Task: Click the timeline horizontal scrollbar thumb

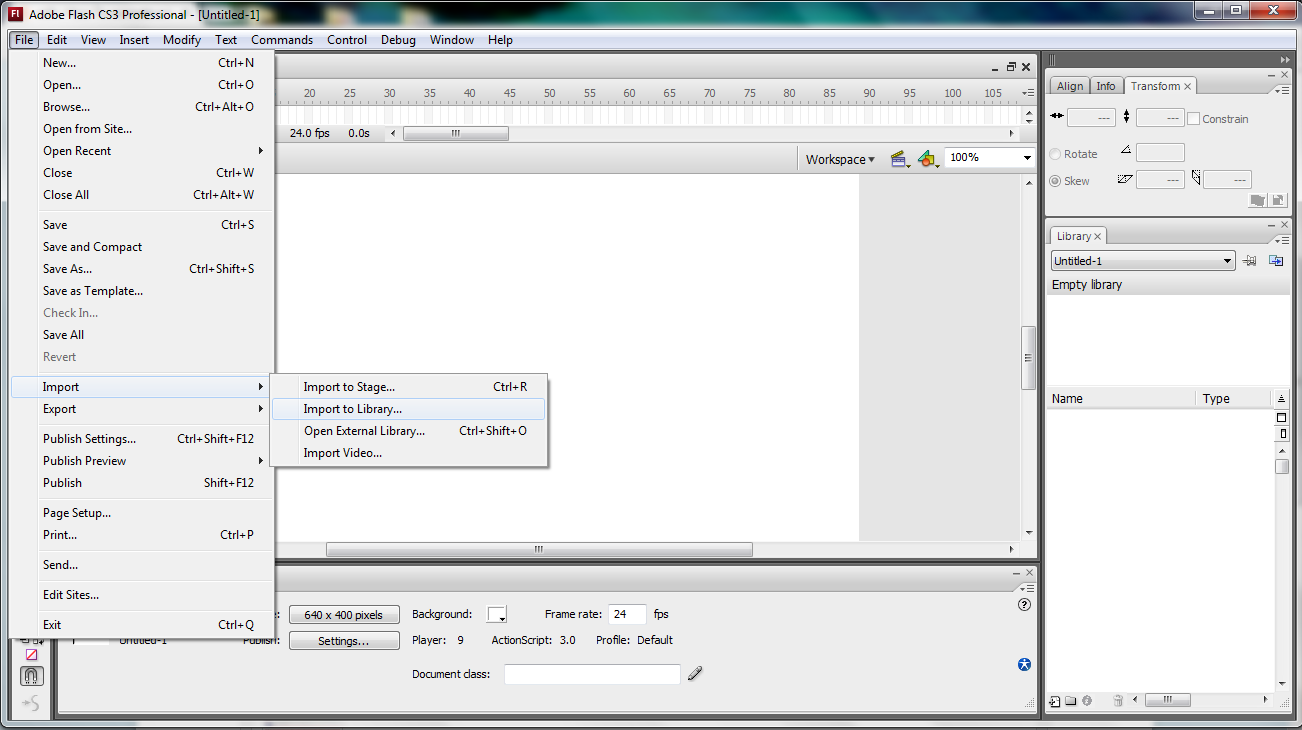Action: 455,134
